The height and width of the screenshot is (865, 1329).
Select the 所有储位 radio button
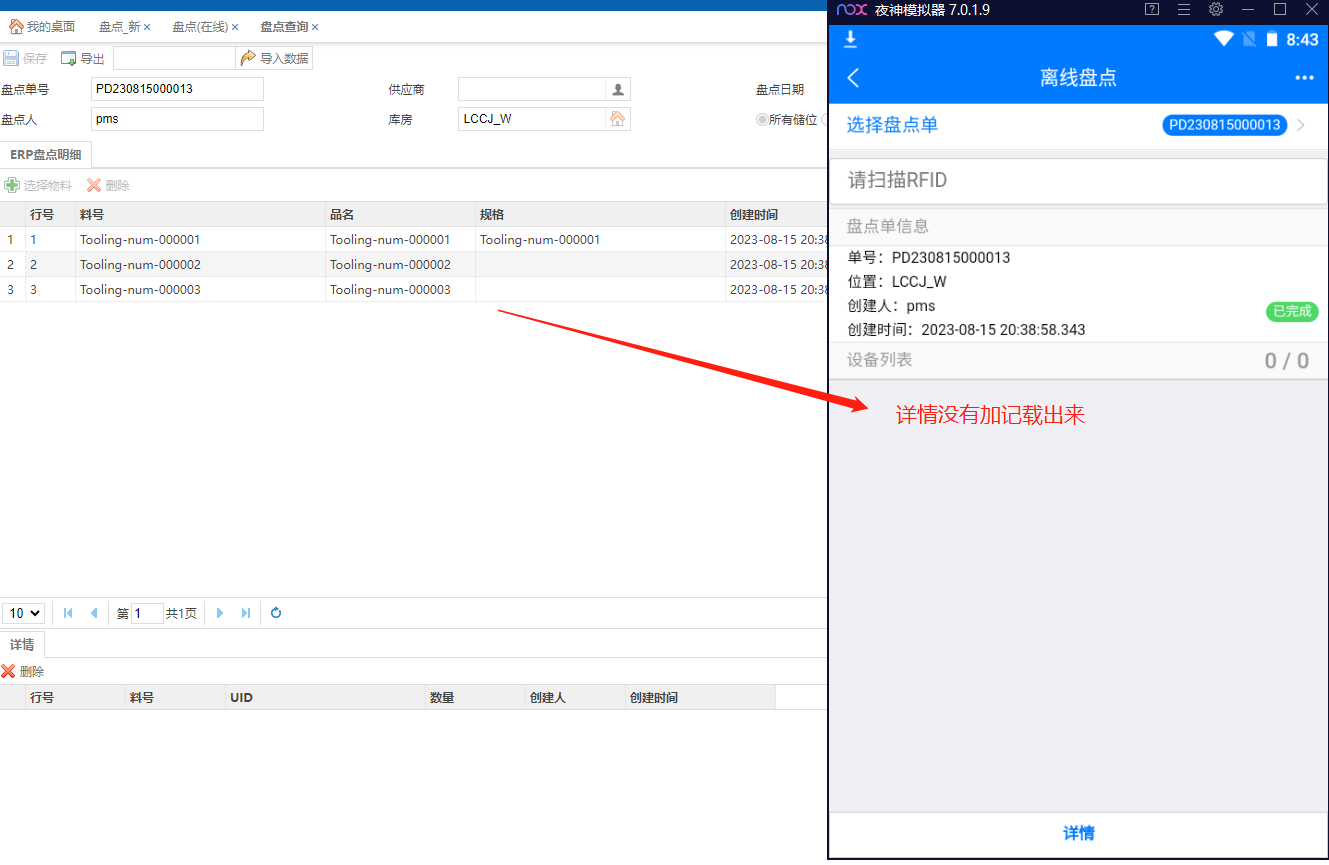[762, 120]
